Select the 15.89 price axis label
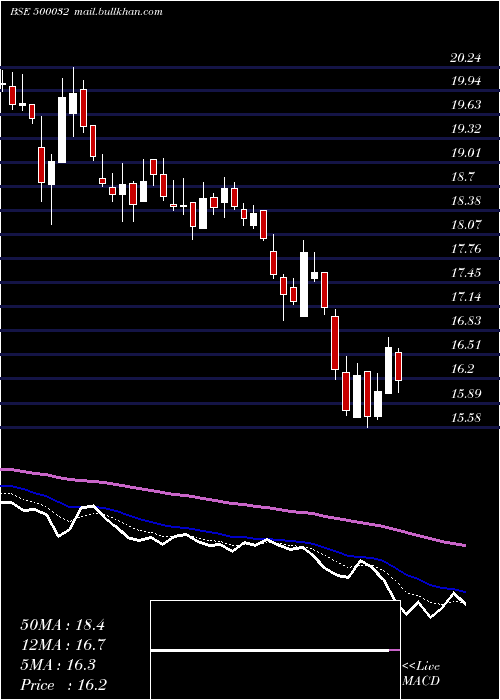 (x=466, y=394)
